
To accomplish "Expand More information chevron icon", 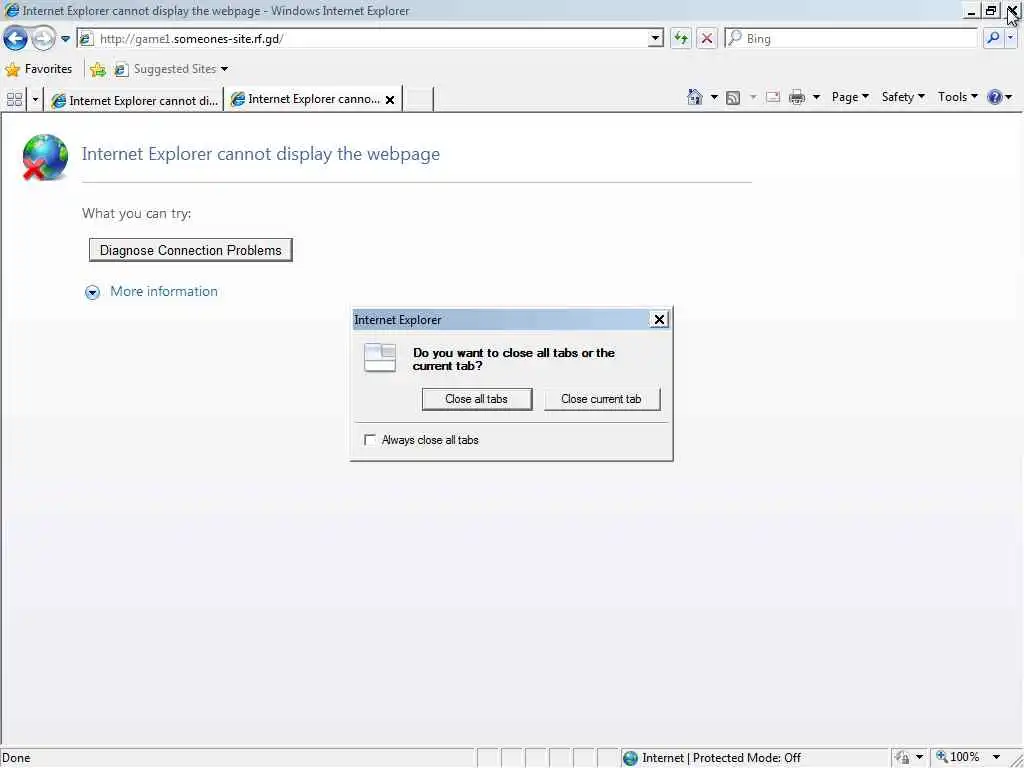I will pos(92,292).
